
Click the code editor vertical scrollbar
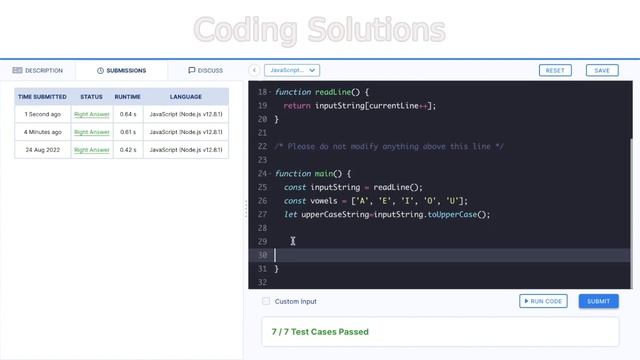click(631, 212)
